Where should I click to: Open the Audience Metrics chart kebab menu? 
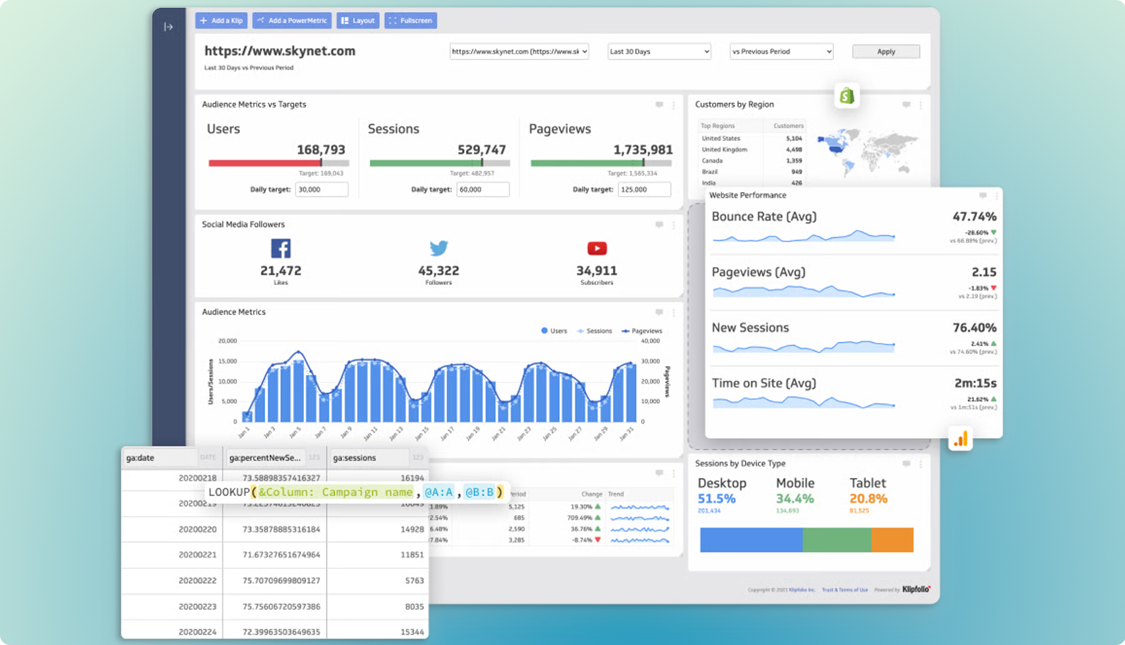pos(674,312)
